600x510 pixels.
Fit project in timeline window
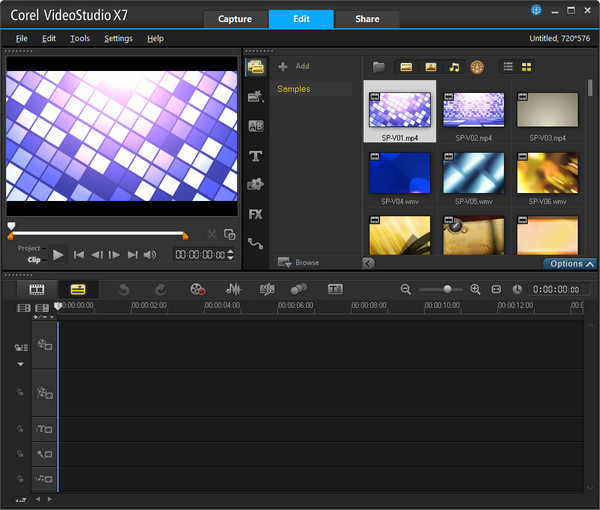coord(496,289)
